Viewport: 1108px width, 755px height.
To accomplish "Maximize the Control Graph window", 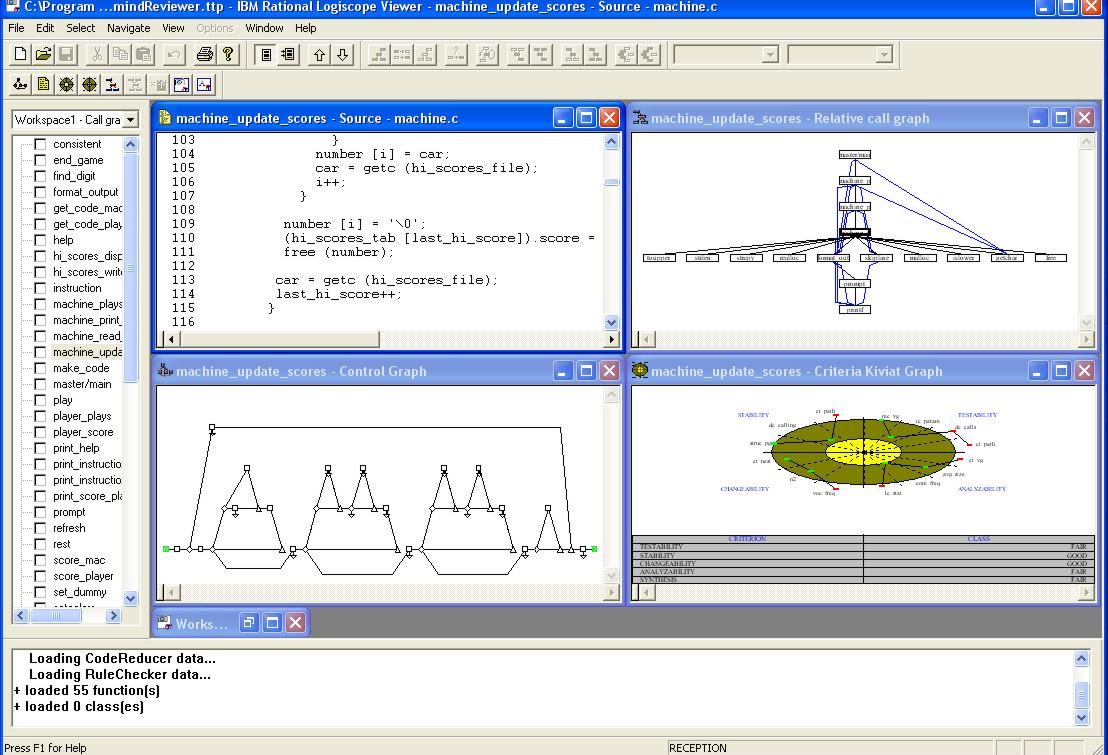I will tap(586, 370).
